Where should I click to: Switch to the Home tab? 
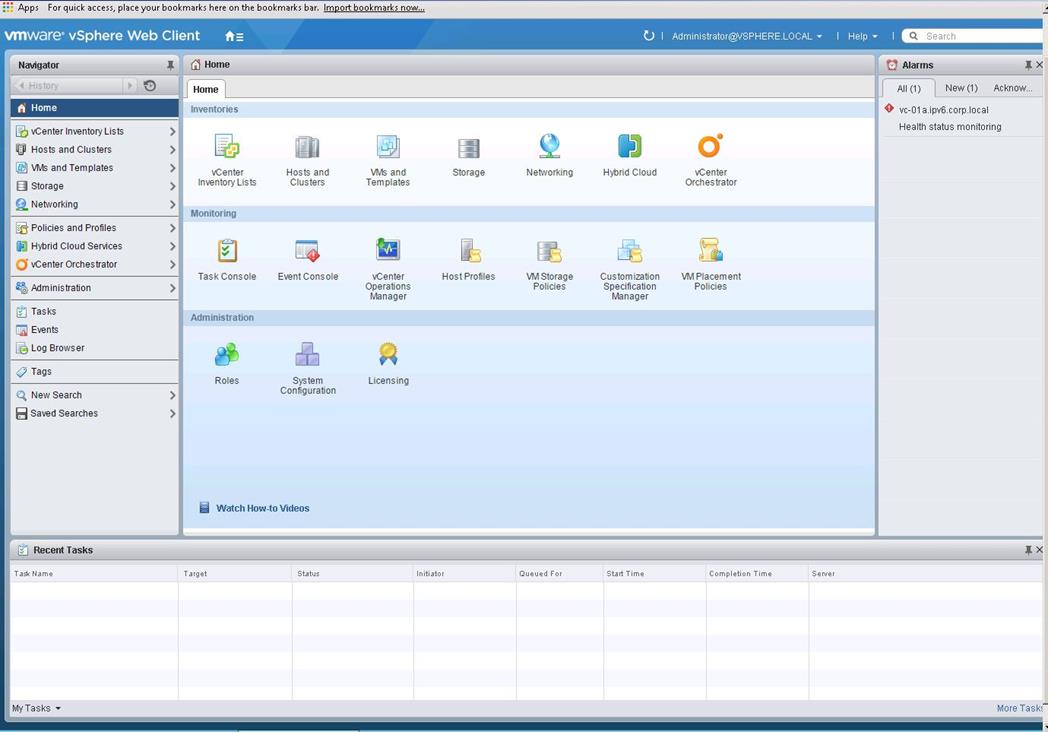(x=206, y=89)
